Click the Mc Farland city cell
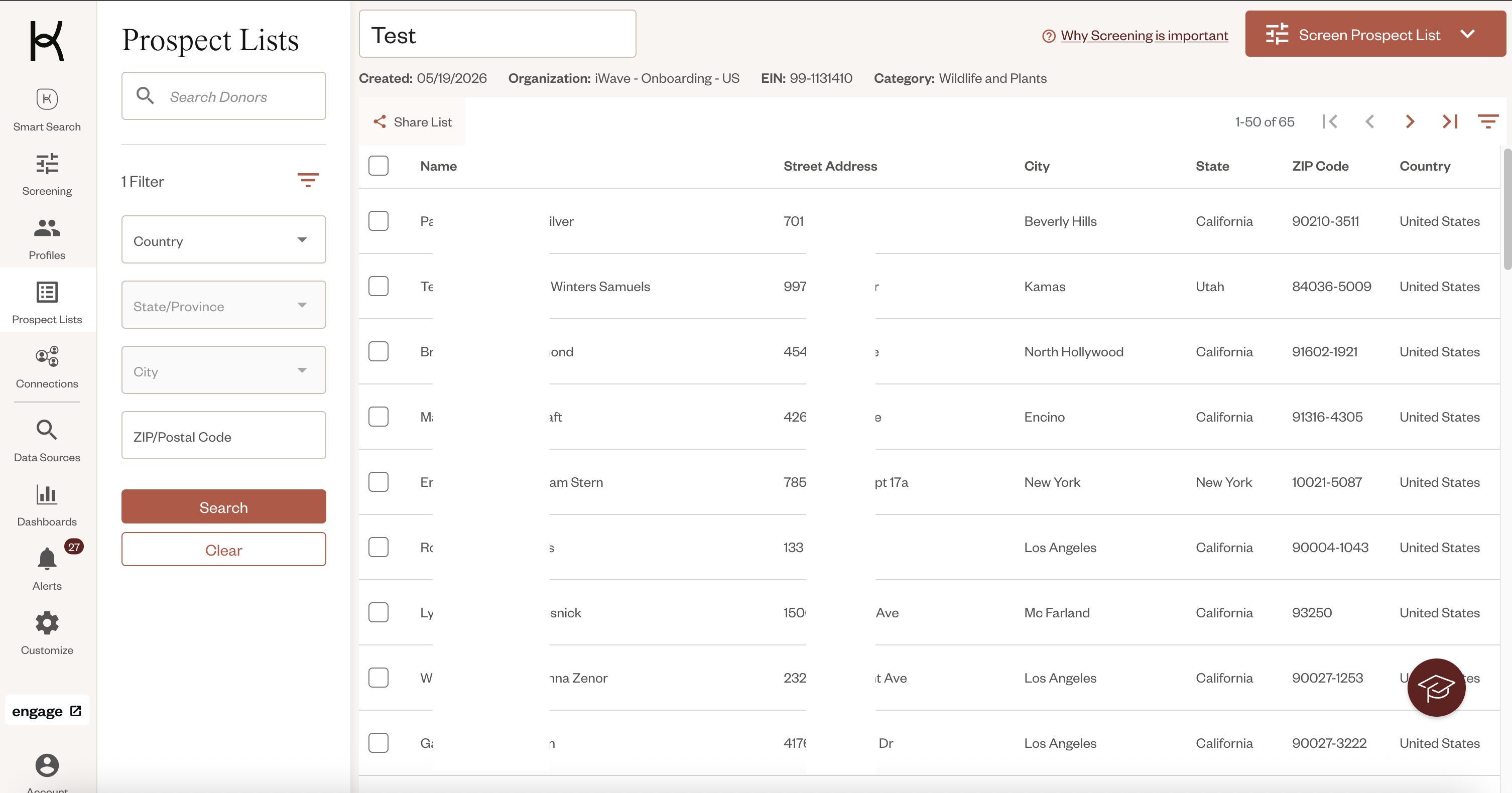 1057,613
